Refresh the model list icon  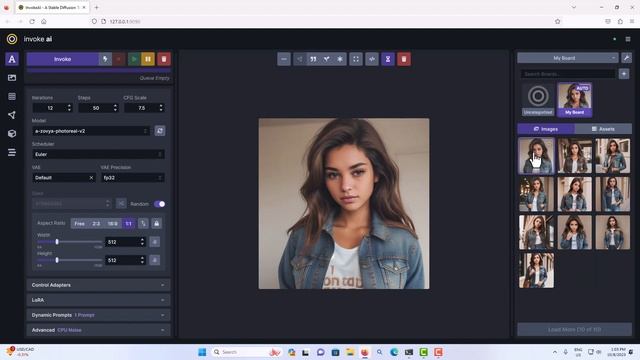coord(160,131)
